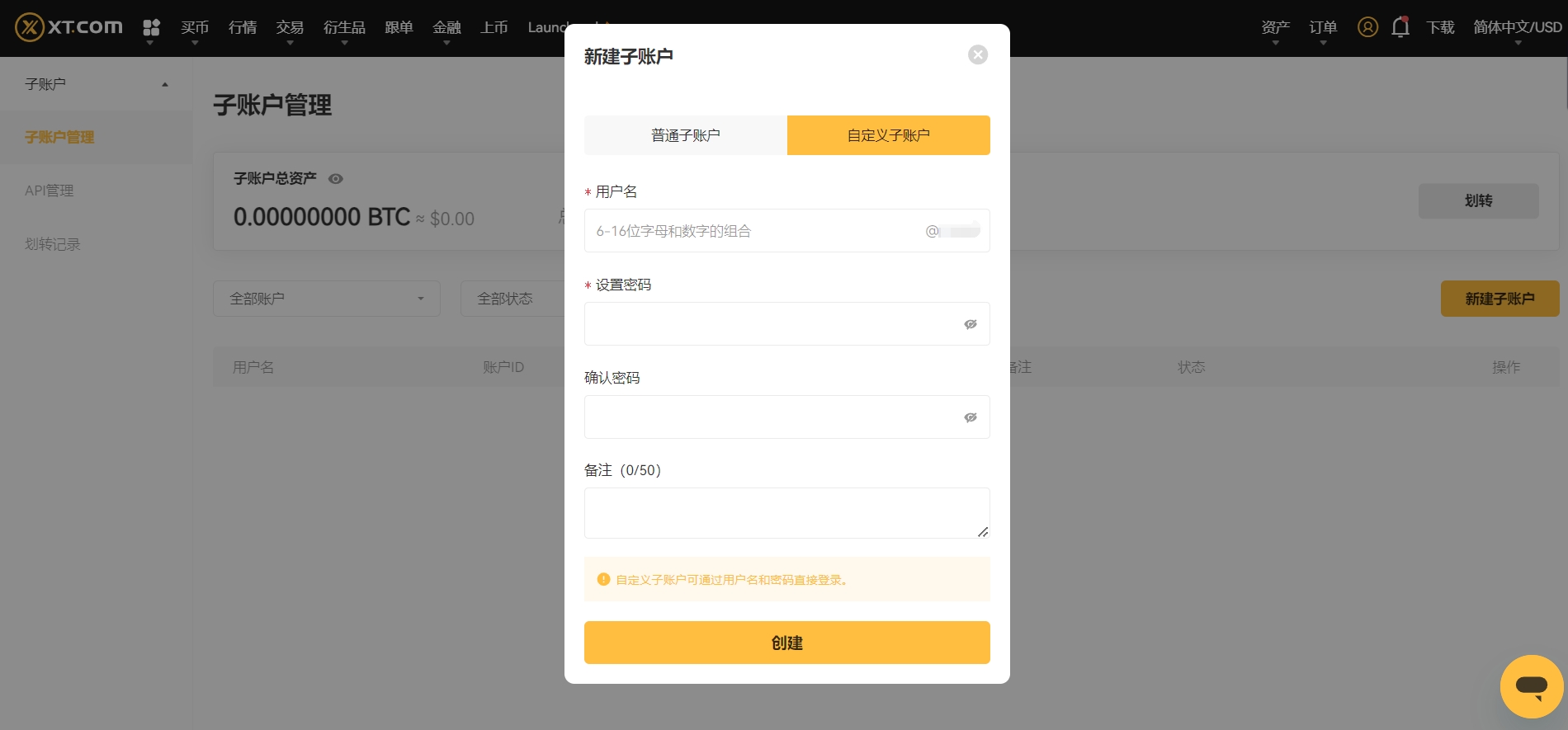Viewport: 1568px width, 730px height.
Task: Open the 下载 link
Action: click(1441, 27)
